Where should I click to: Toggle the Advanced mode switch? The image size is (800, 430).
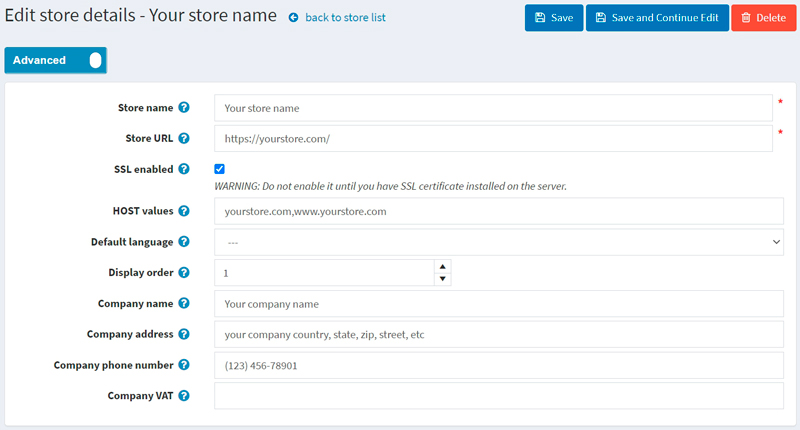coord(94,60)
